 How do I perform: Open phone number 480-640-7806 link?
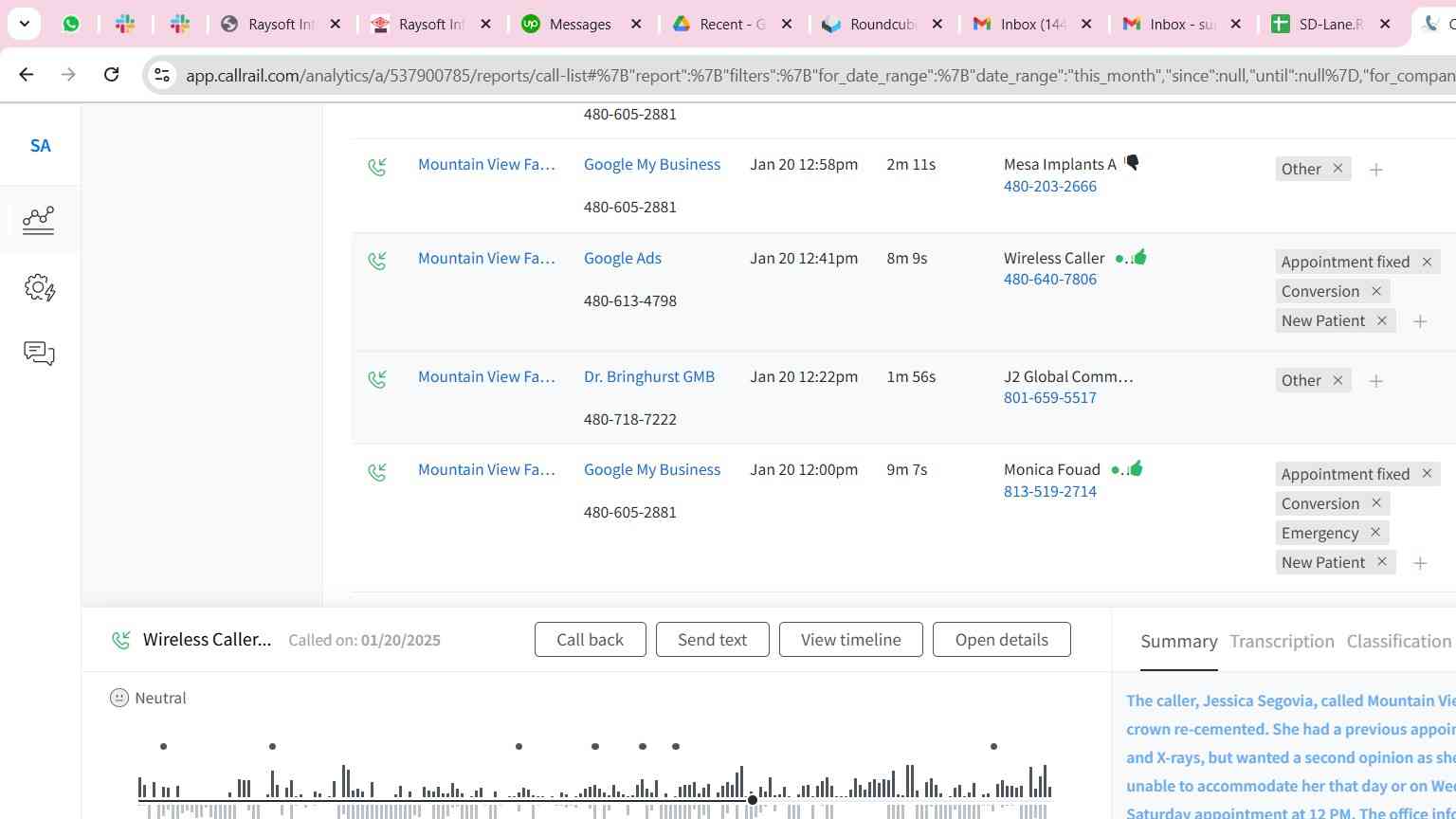[1049, 280]
